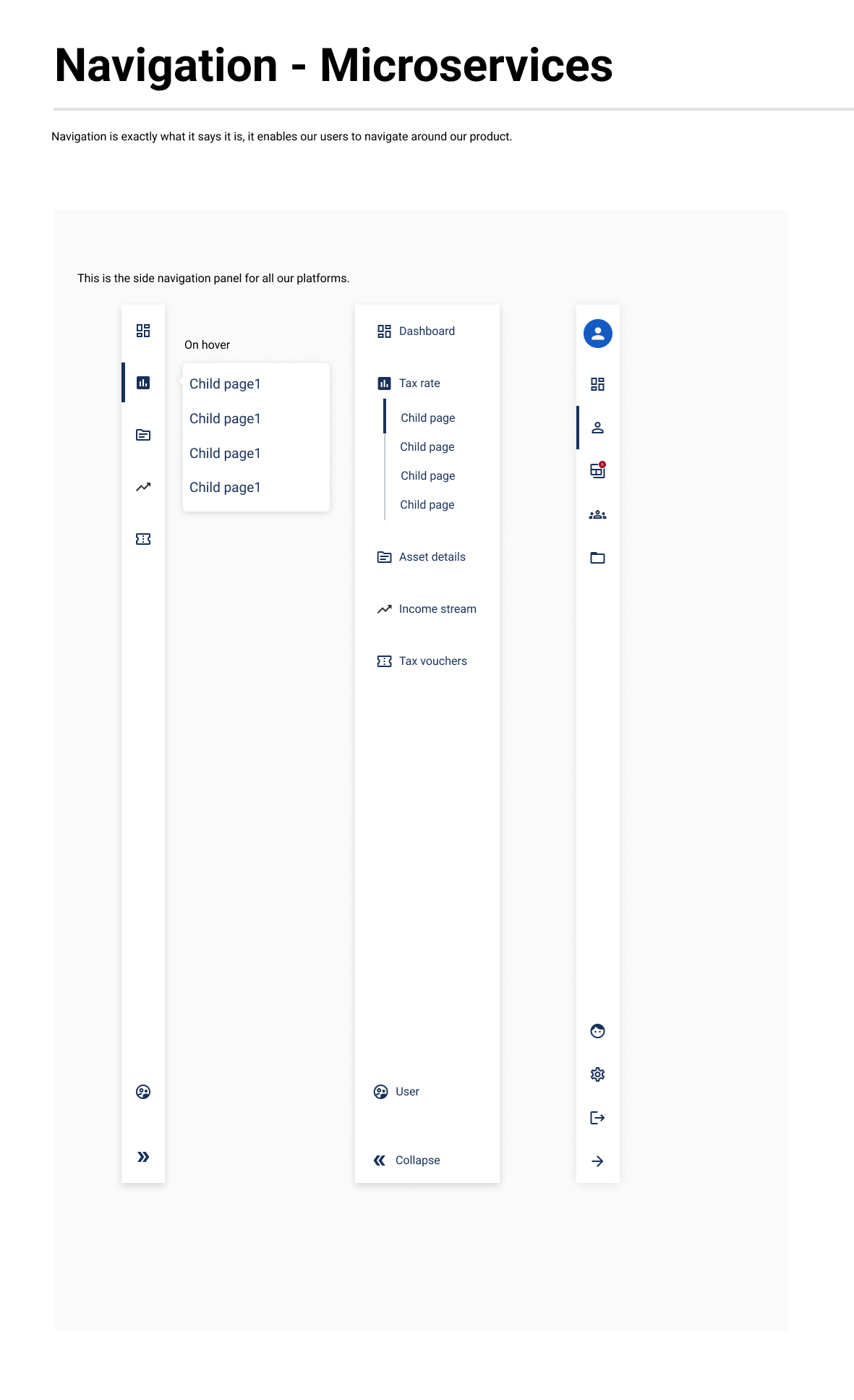Open the Dashboard menu item
This screenshot has width=854, height=1400.
pyautogui.click(x=417, y=331)
